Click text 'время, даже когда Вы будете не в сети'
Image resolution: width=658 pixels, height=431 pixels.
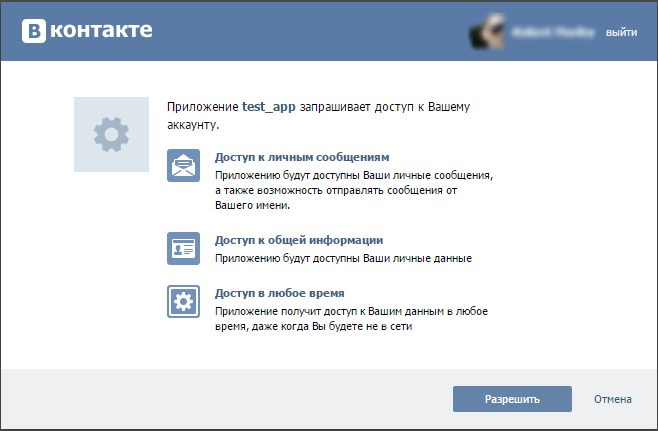pos(313,326)
